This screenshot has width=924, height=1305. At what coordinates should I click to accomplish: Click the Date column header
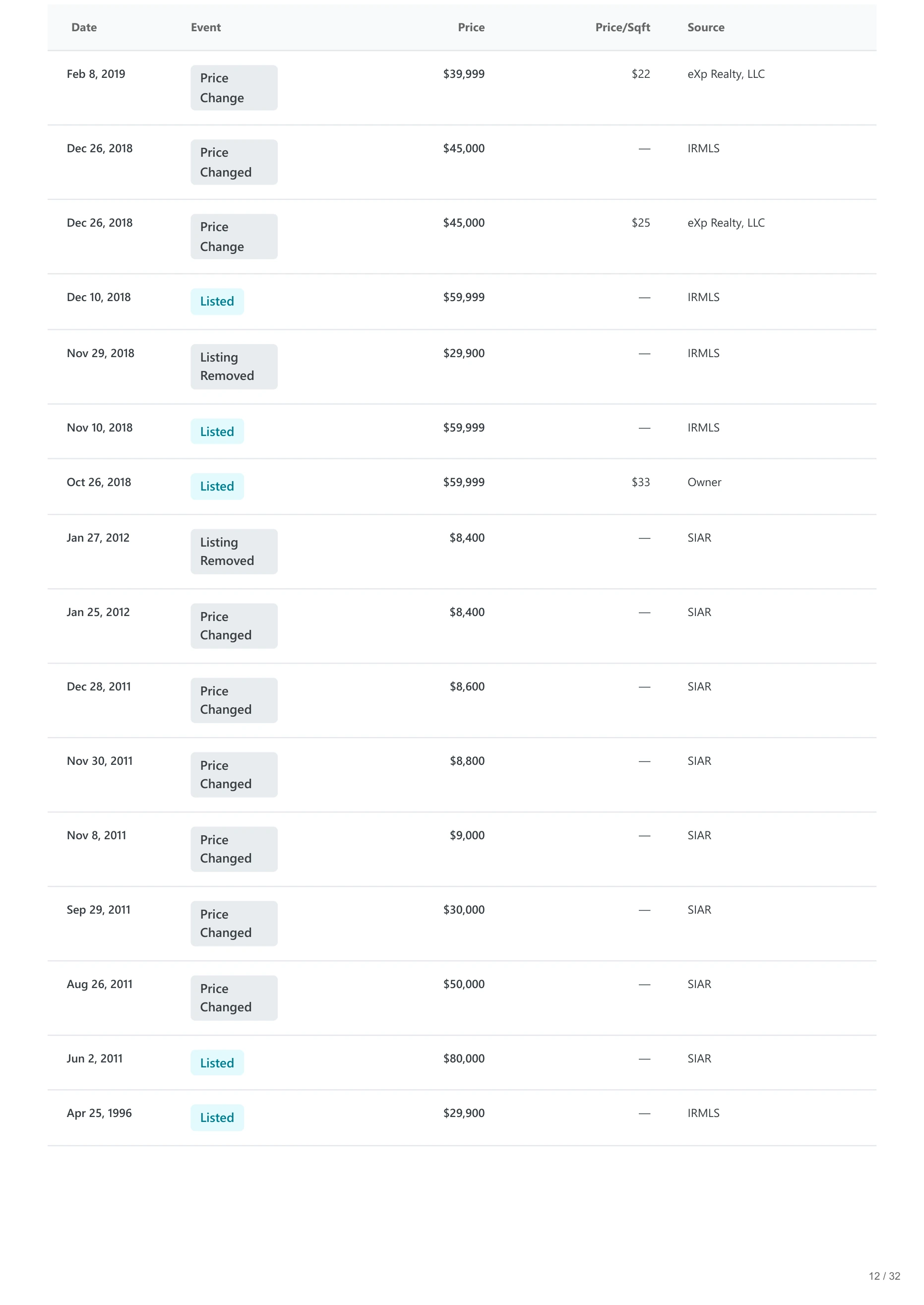tap(84, 27)
